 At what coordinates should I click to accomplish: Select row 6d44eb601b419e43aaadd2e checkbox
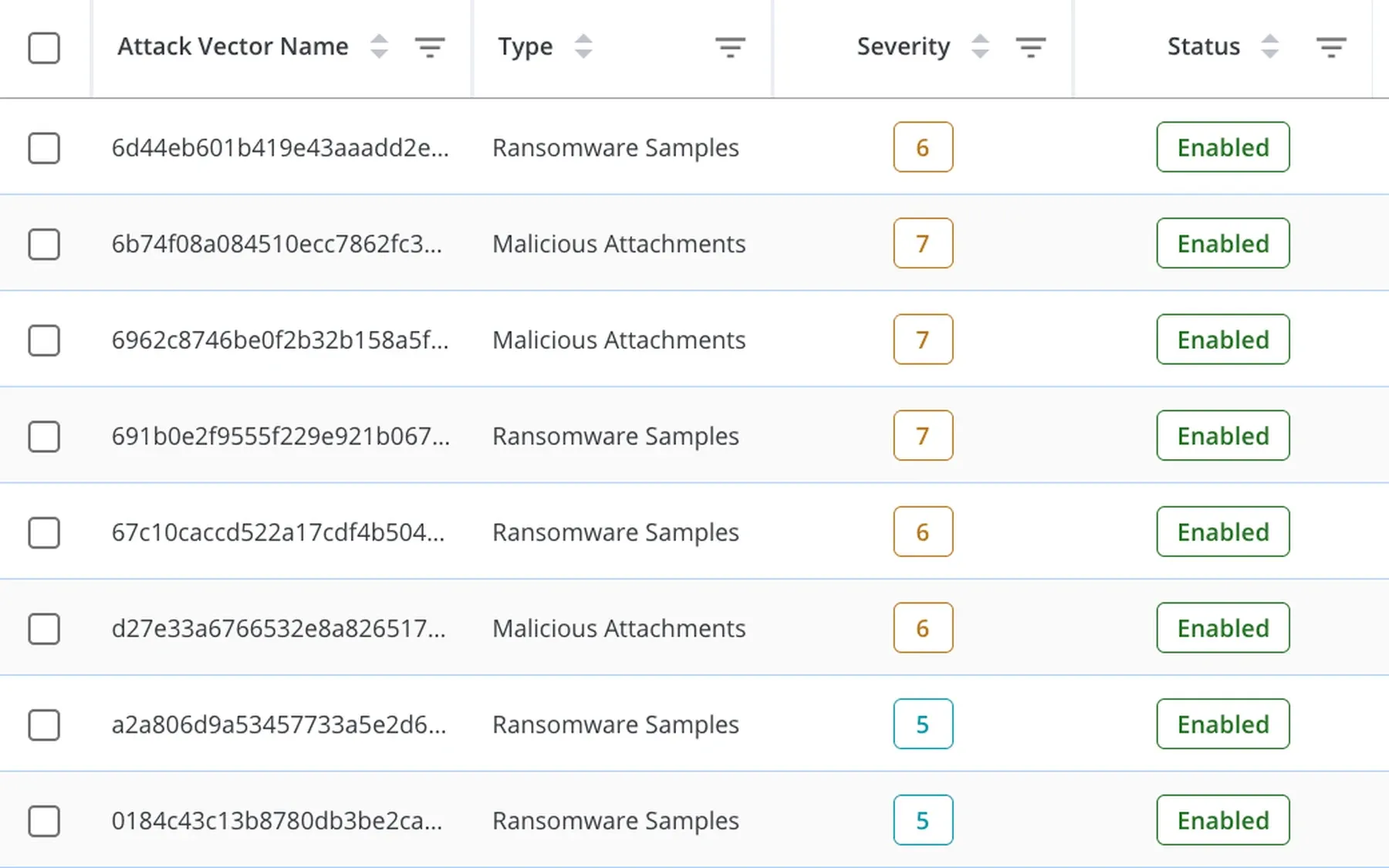point(44,148)
